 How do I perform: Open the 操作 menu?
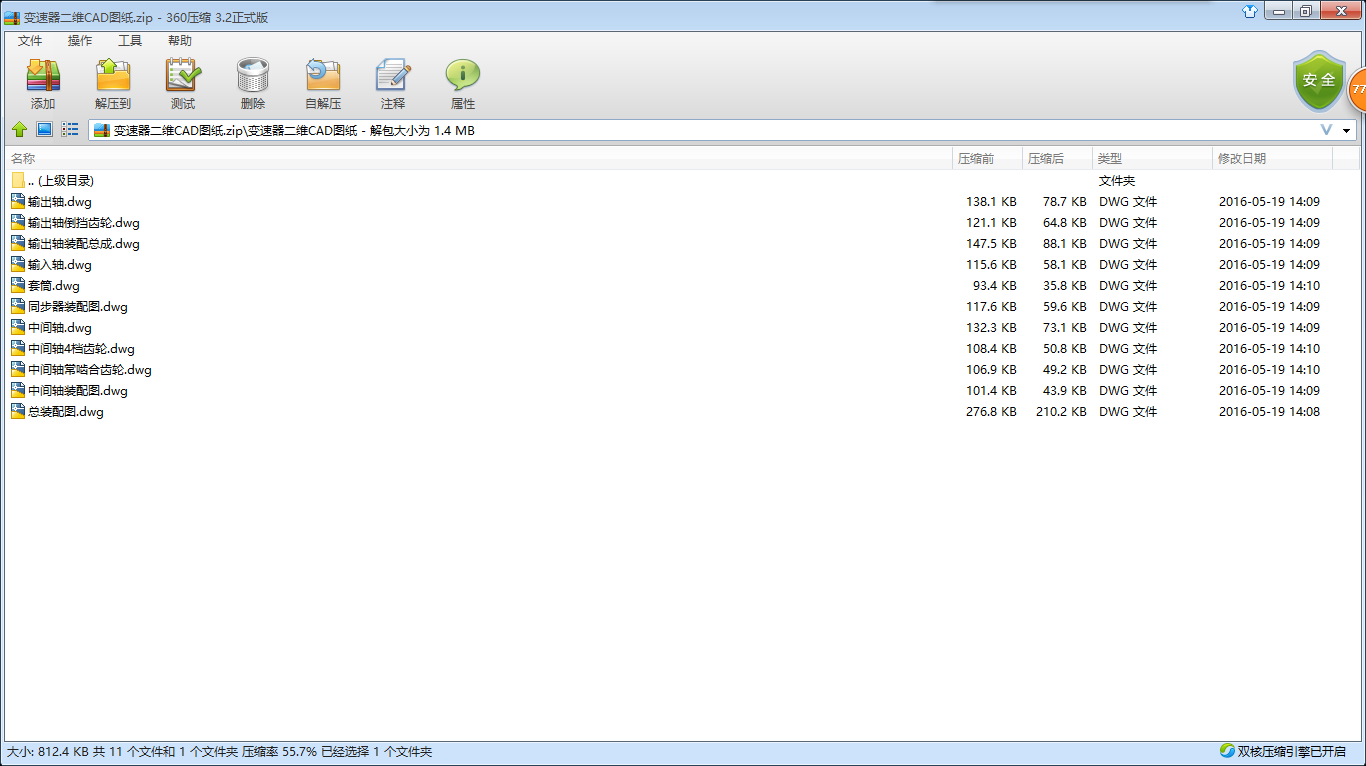[x=80, y=41]
